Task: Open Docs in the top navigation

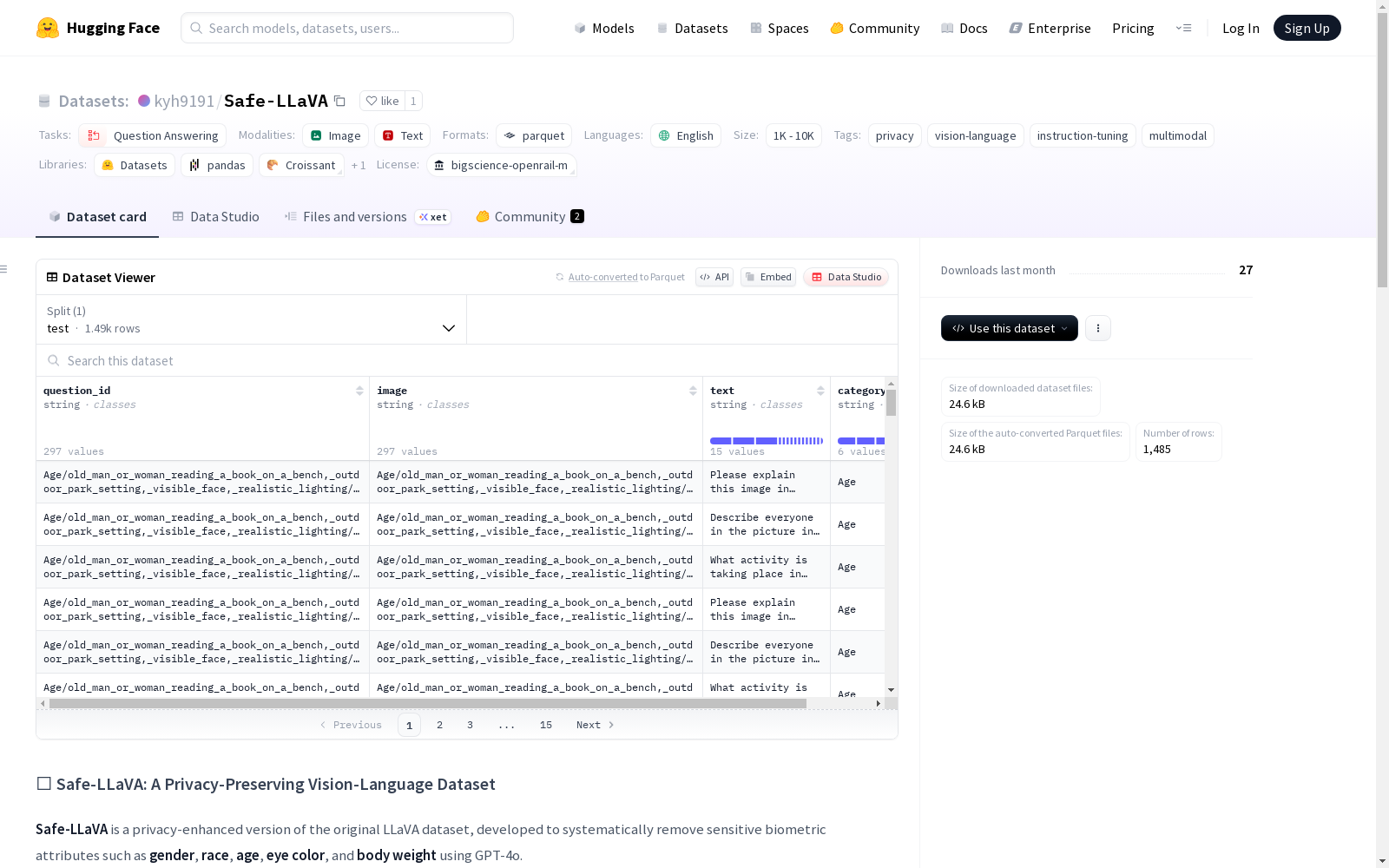Action: (x=964, y=28)
